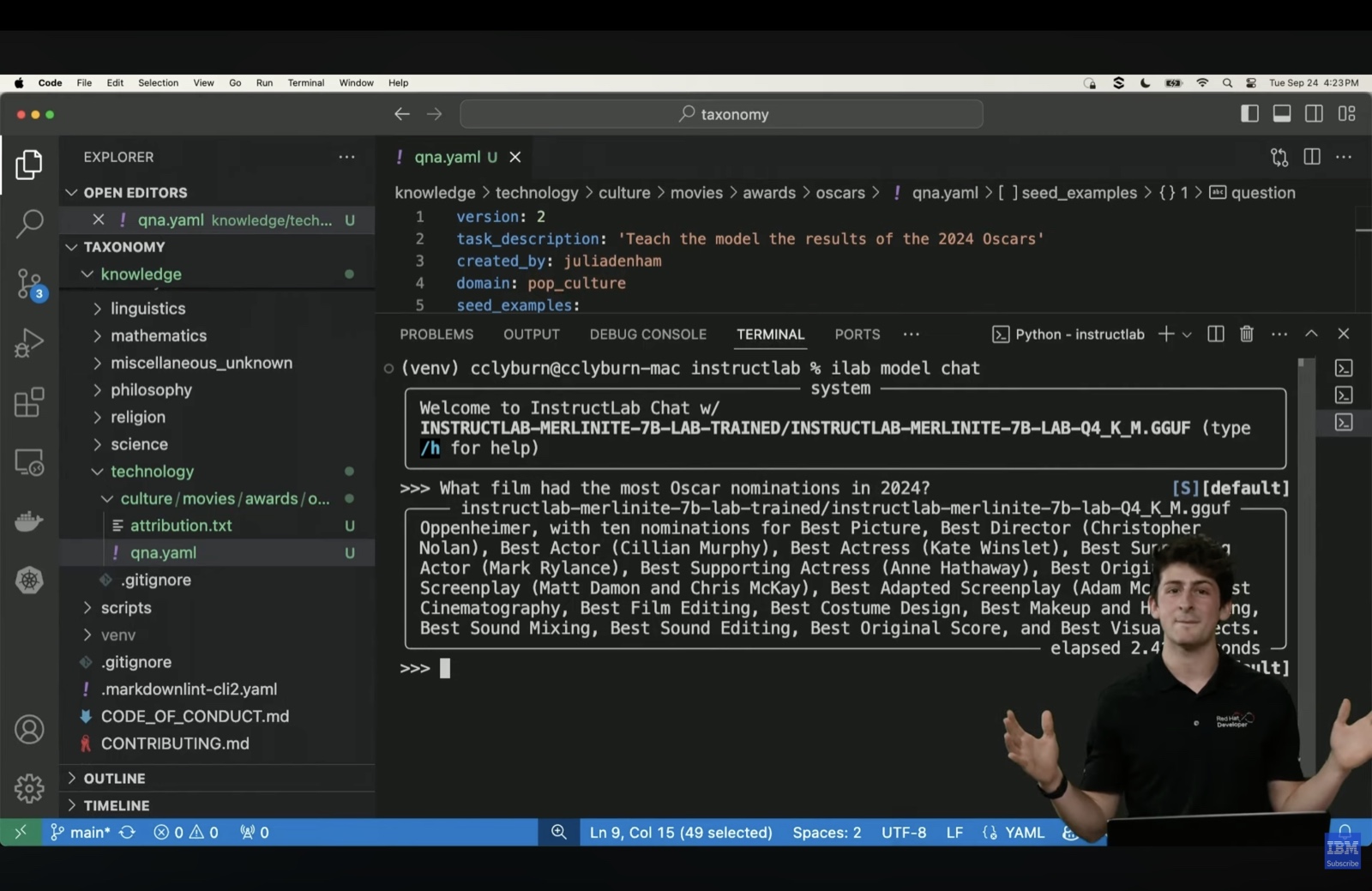The image size is (1372, 891).
Task: Open the Search view in activity bar
Action: [29, 224]
